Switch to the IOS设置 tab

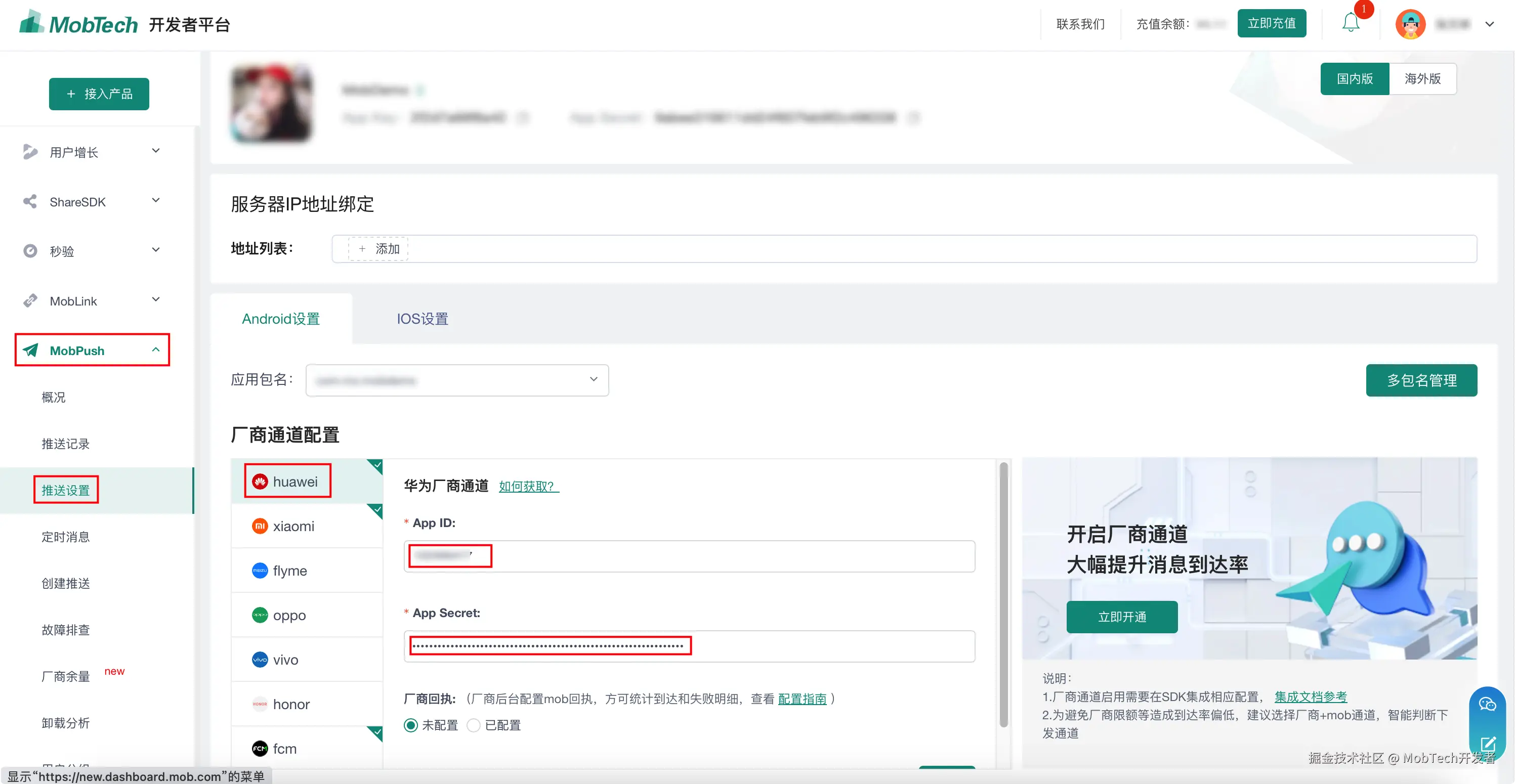point(423,319)
